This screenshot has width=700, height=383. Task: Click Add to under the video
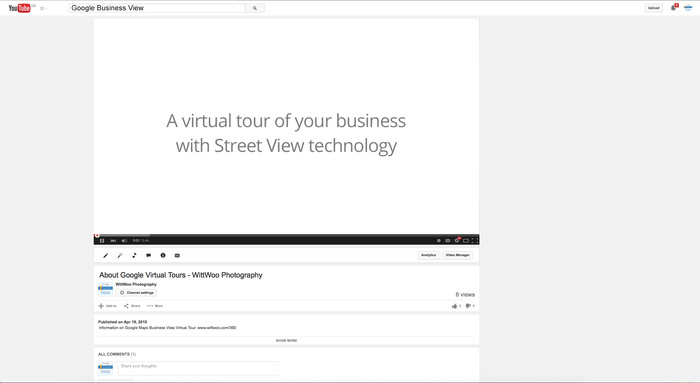click(x=108, y=306)
